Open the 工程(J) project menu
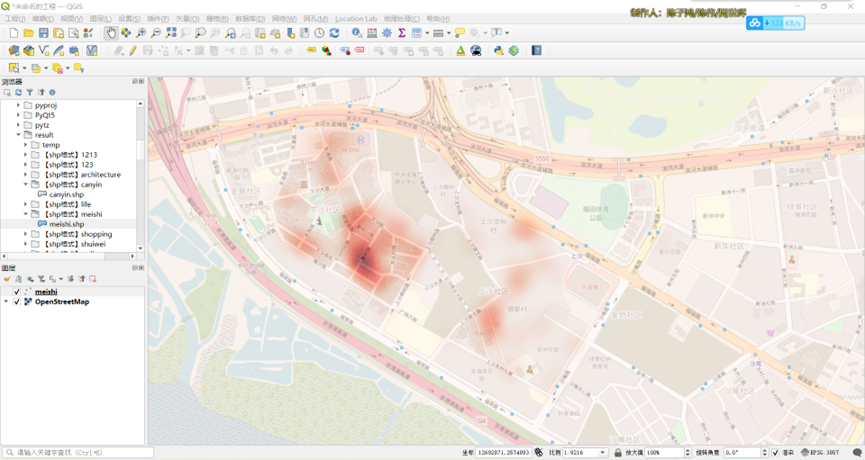The height and width of the screenshot is (460, 865). [x=15, y=19]
